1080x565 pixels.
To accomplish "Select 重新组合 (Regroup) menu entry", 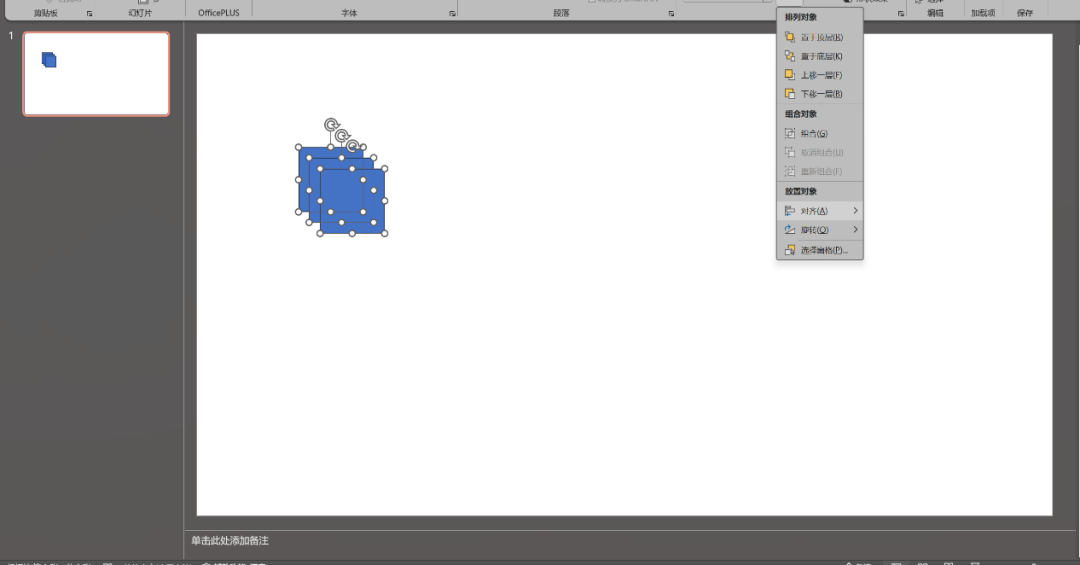I will coord(821,172).
